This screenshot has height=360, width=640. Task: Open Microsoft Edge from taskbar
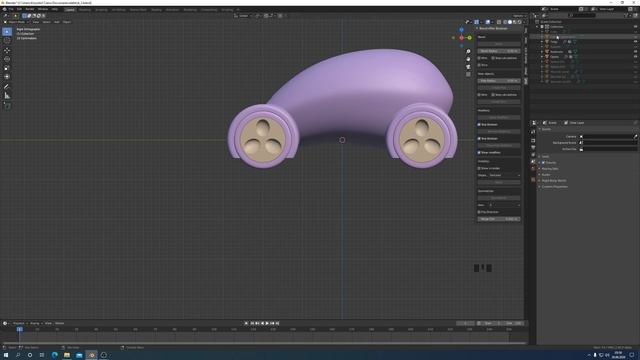click(55, 355)
